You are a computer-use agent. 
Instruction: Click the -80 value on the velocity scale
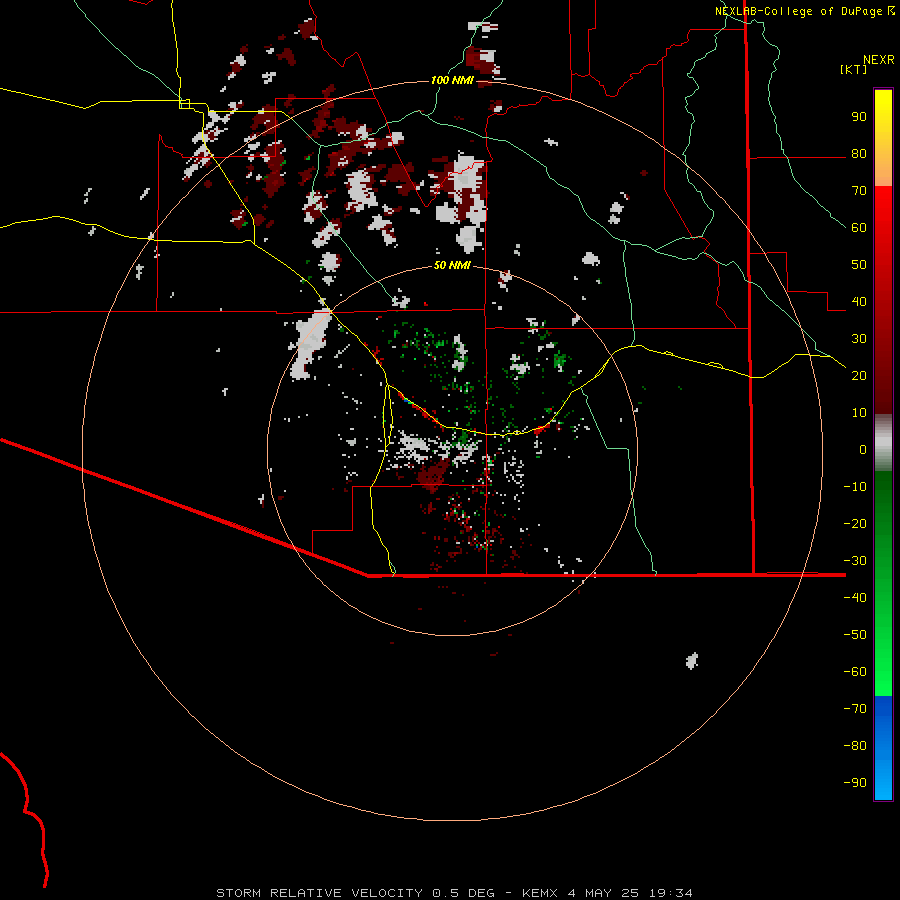click(855, 746)
